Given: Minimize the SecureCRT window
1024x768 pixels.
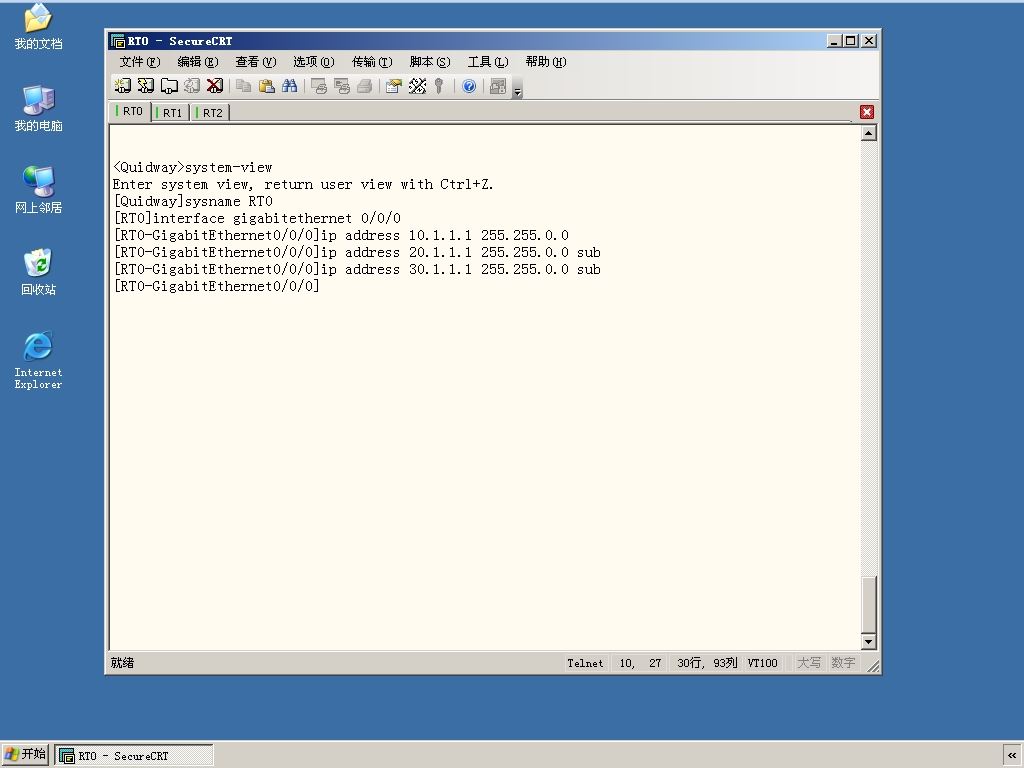Looking at the screenshot, I should pyautogui.click(x=834, y=40).
